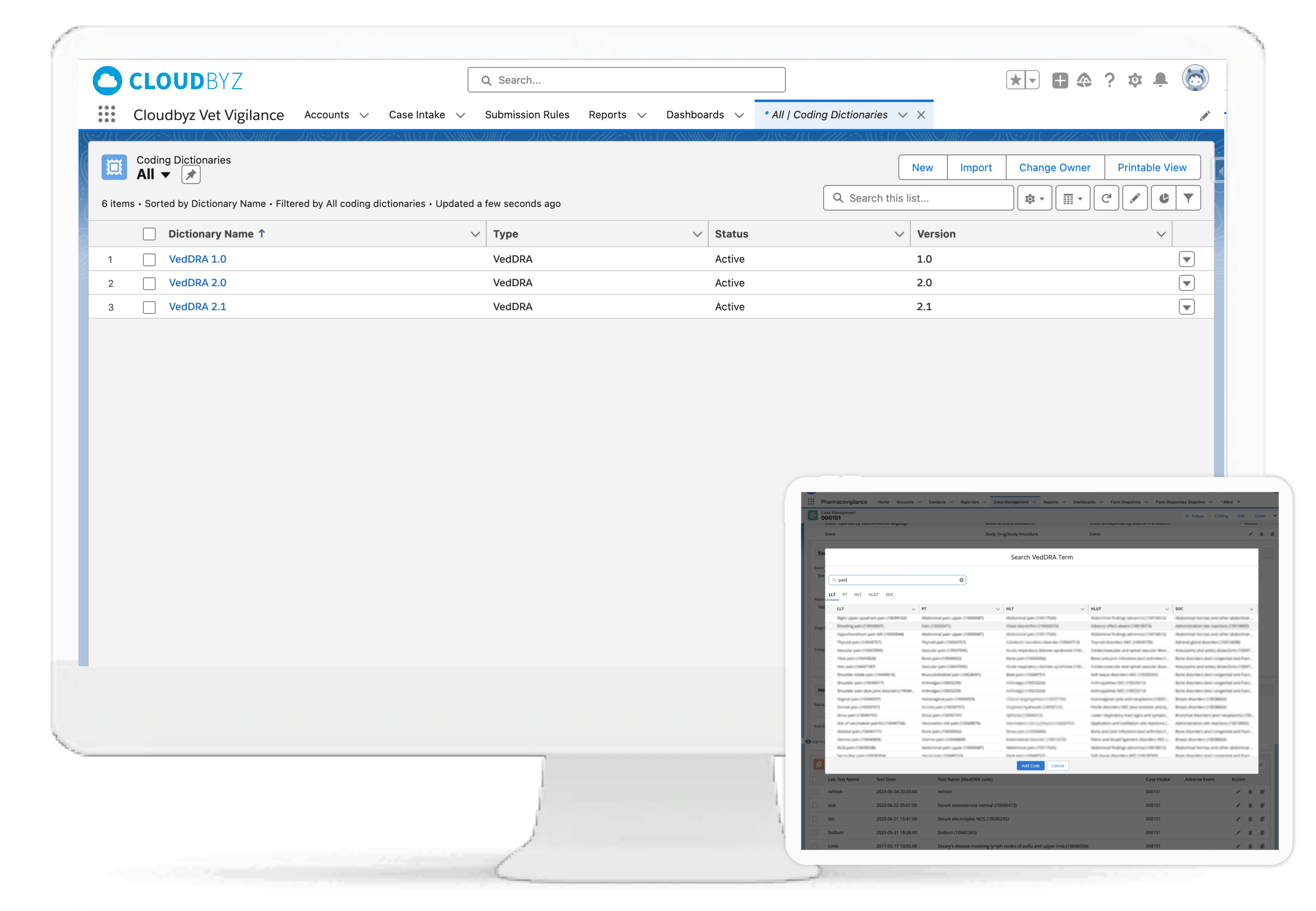Image resolution: width=1316 pixels, height=911 pixels.
Task: Tablet: click the Add Code button
Action: [1031, 765]
